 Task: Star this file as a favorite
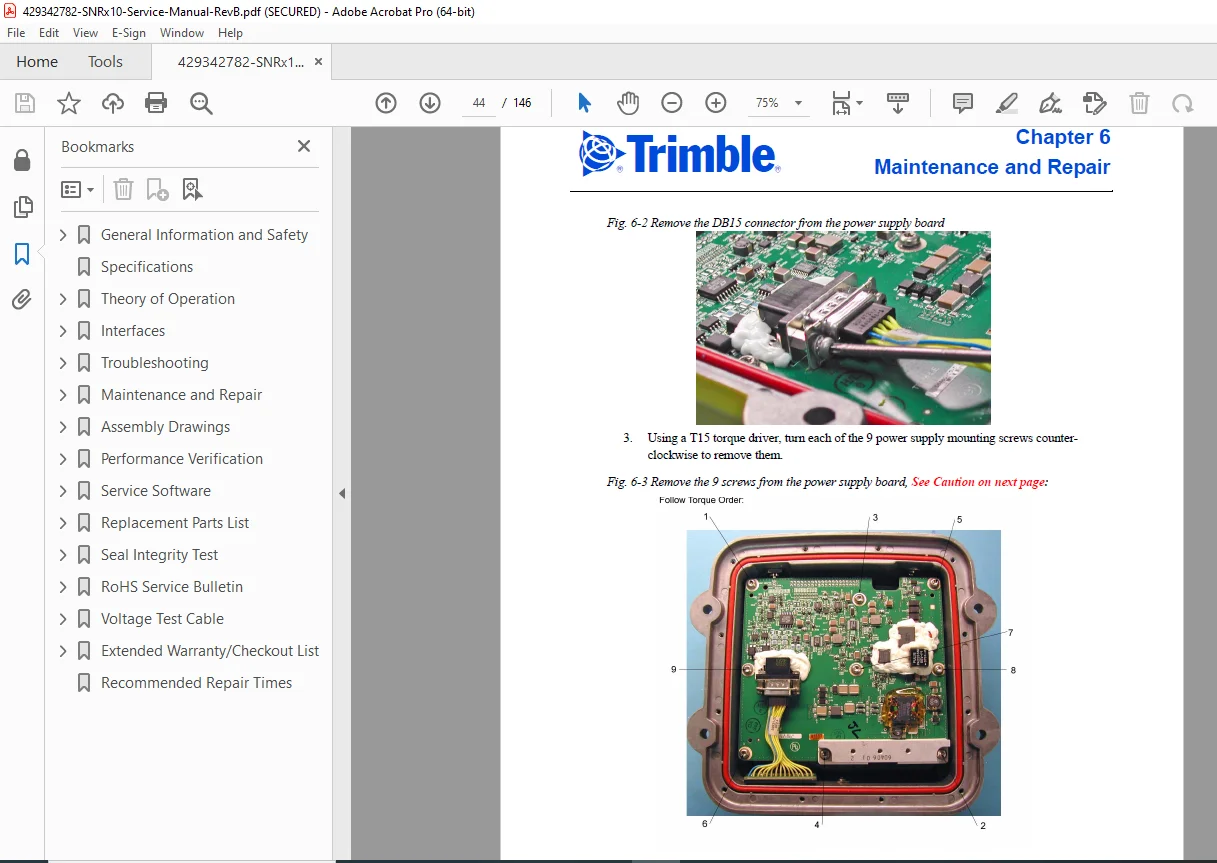tap(68, 103)
